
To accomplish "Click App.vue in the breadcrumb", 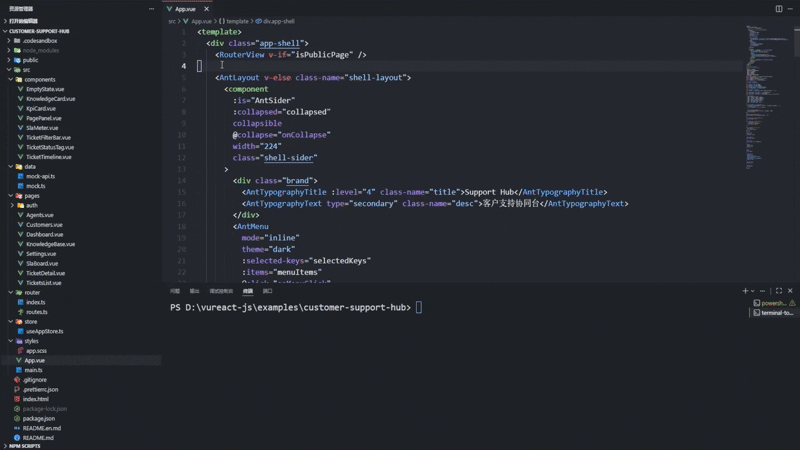I will click(202, 21).
